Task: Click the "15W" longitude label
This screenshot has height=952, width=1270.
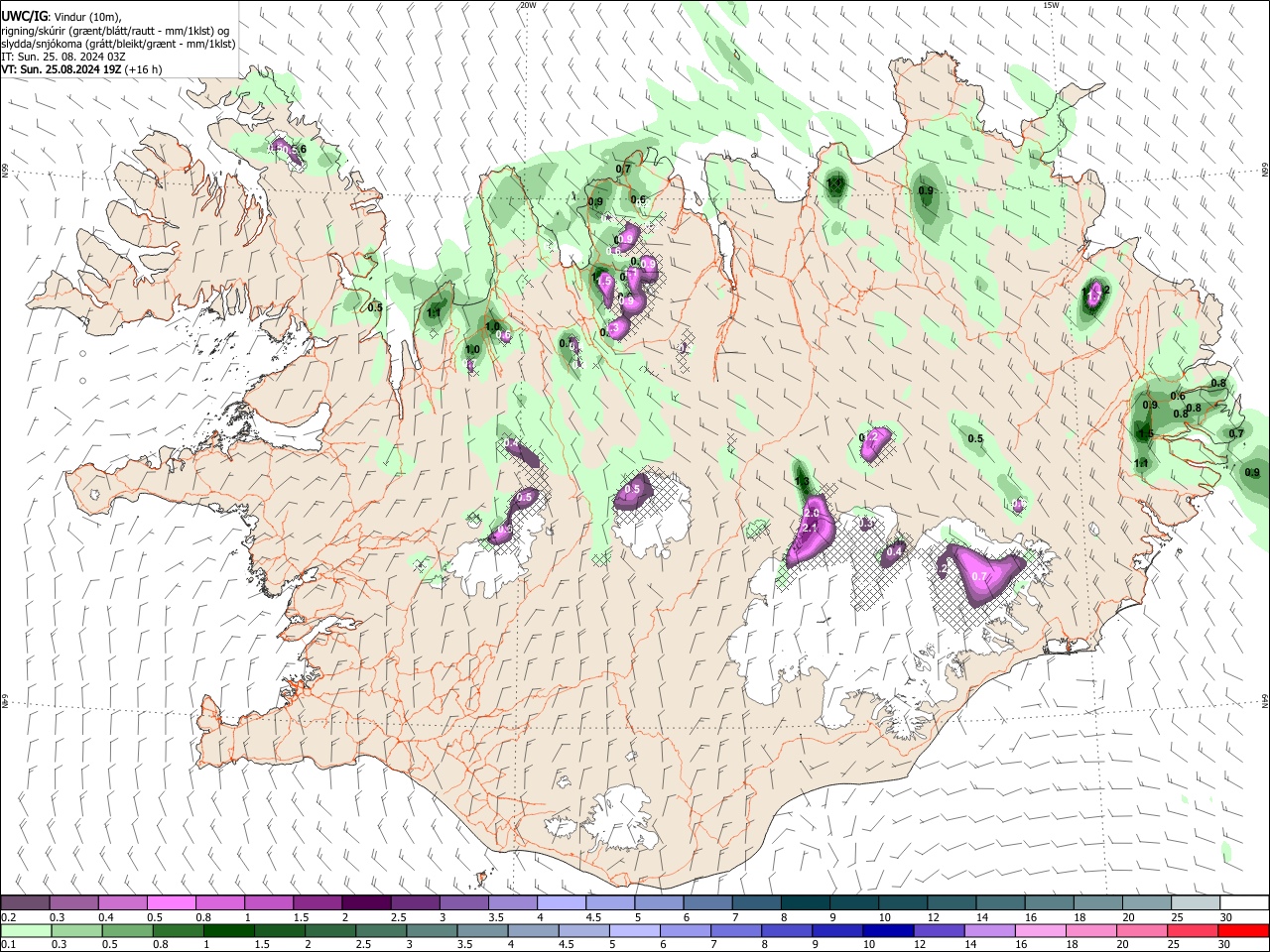Action: coord(1051,5)
